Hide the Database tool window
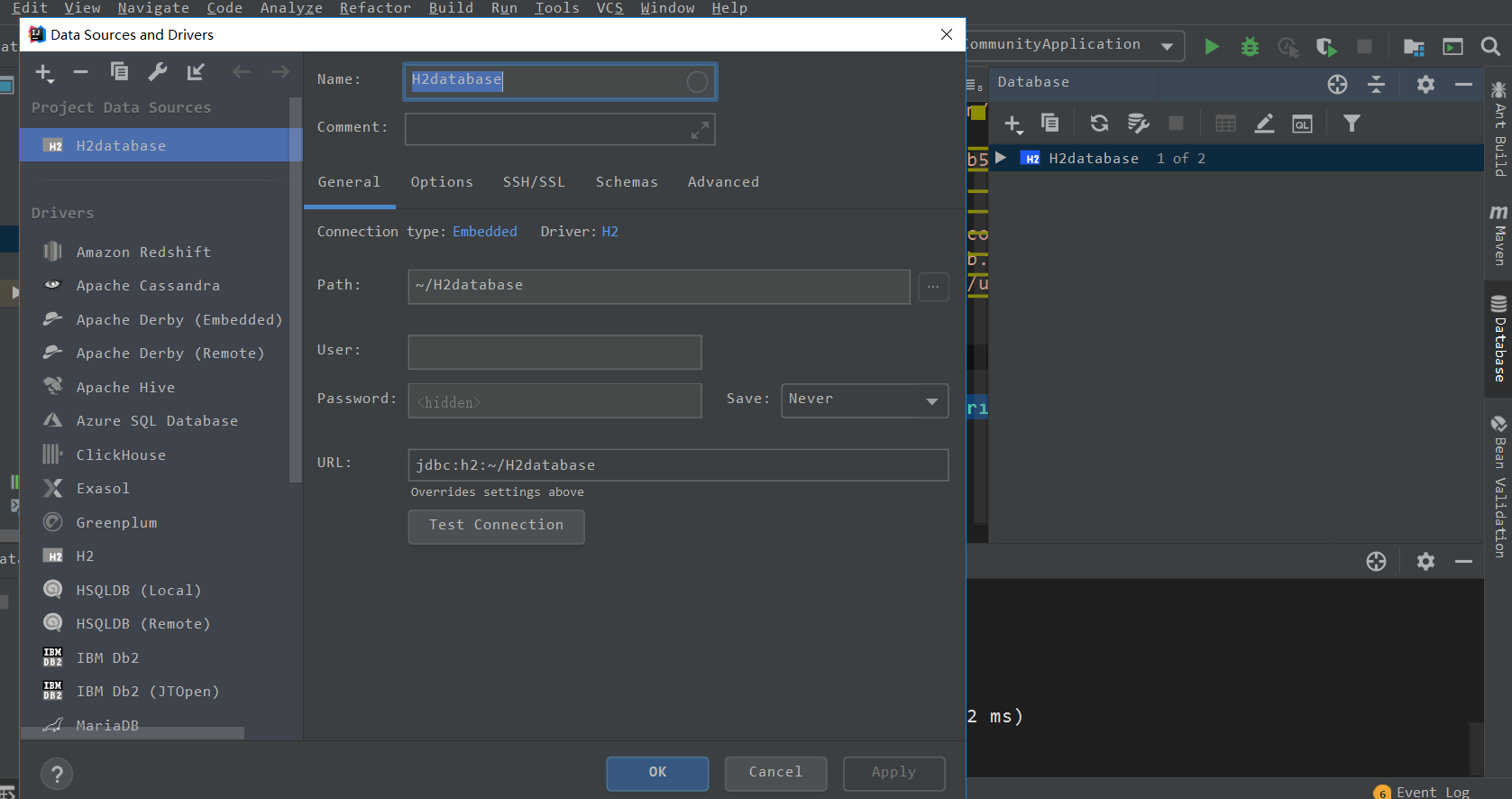This screenshot has height=799, width=1512. click(1463, 84)
